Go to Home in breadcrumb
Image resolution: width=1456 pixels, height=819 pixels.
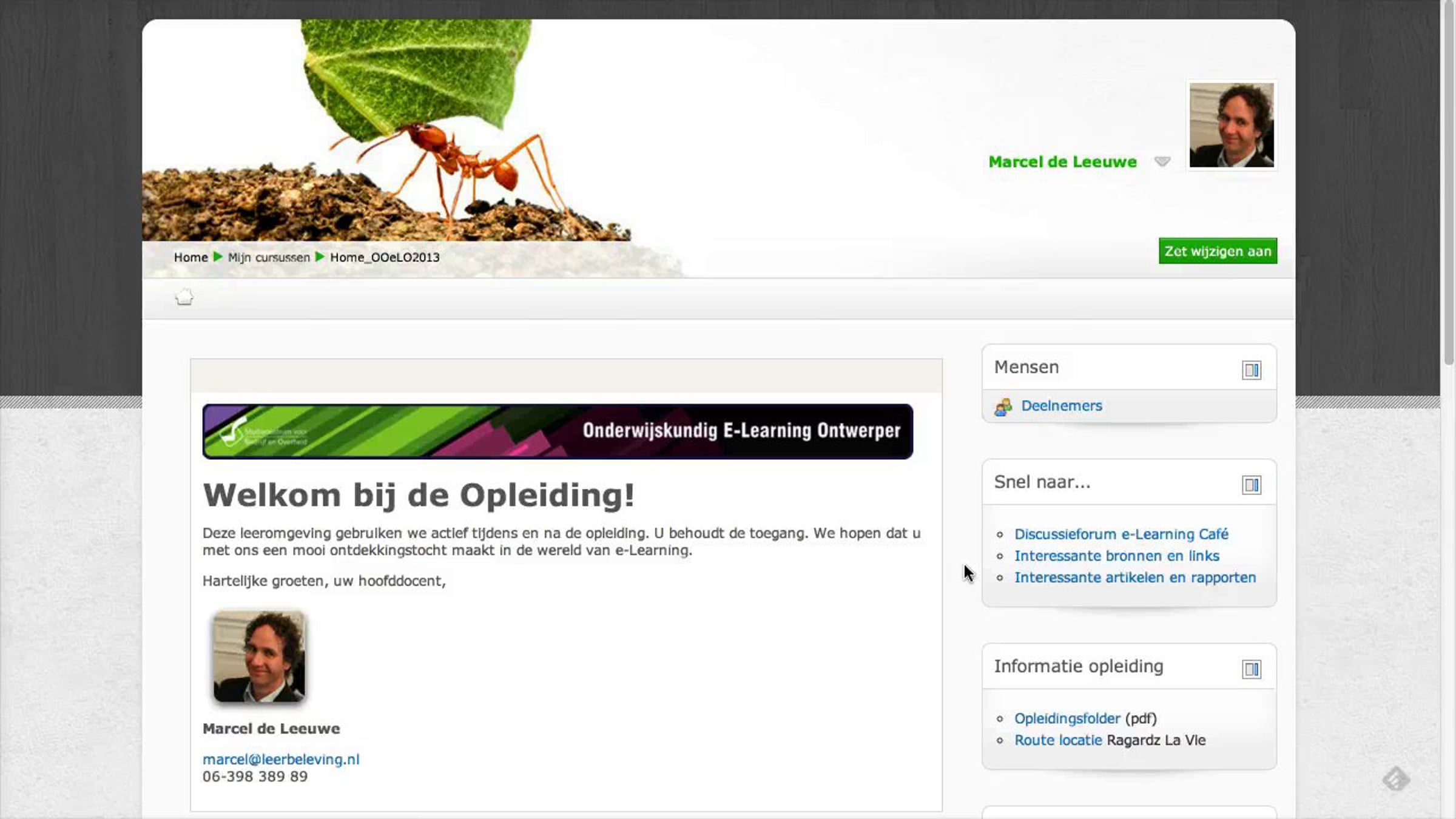(190, 257)
